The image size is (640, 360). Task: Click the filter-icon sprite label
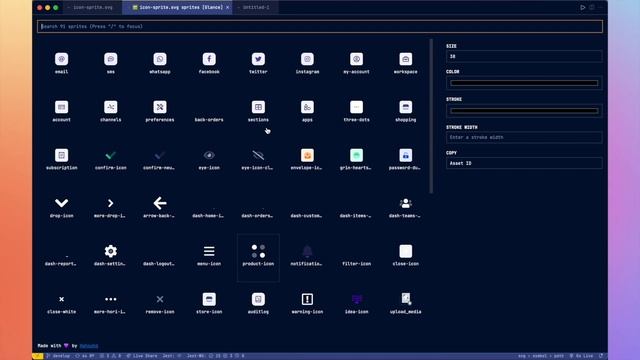(x=356, y=264)
